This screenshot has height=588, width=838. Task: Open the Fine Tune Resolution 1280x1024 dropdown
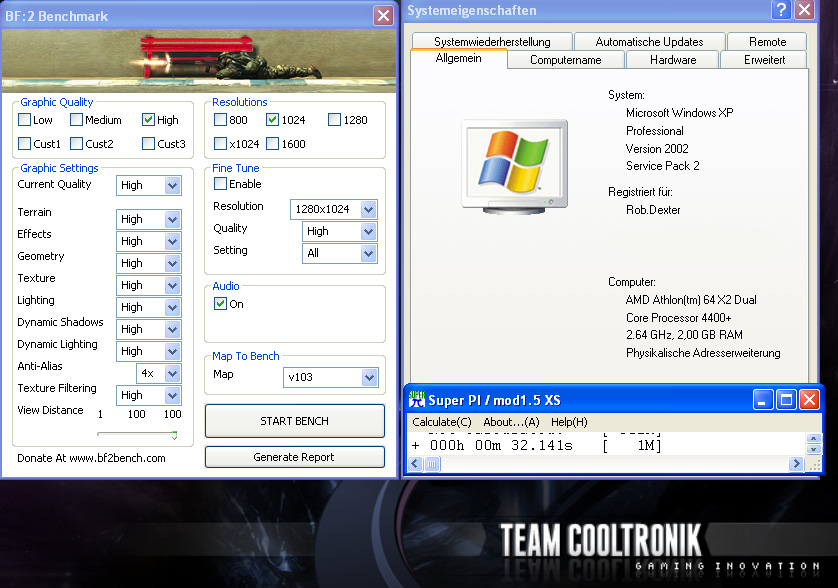[368, 209]
